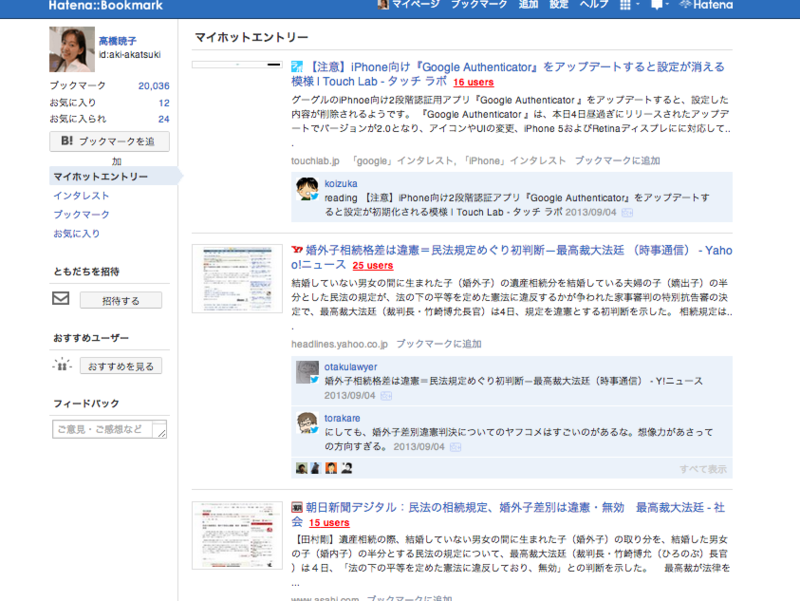Click headlines.yahoo.co.jp domain link
The width and height of the screenshot is (800, 601).
(x=340, y=344)
